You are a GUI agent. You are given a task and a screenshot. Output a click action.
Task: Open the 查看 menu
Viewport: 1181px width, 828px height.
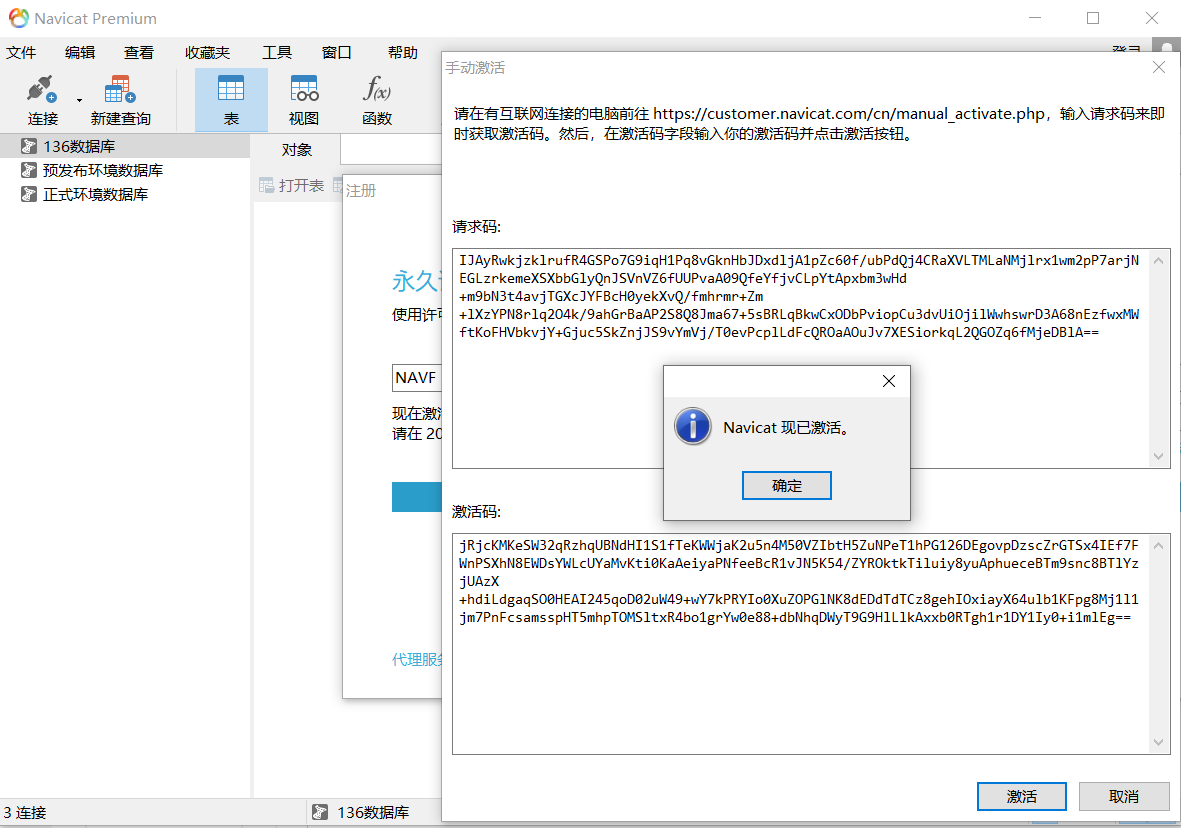pyautogui.click(x=139, y=53)
